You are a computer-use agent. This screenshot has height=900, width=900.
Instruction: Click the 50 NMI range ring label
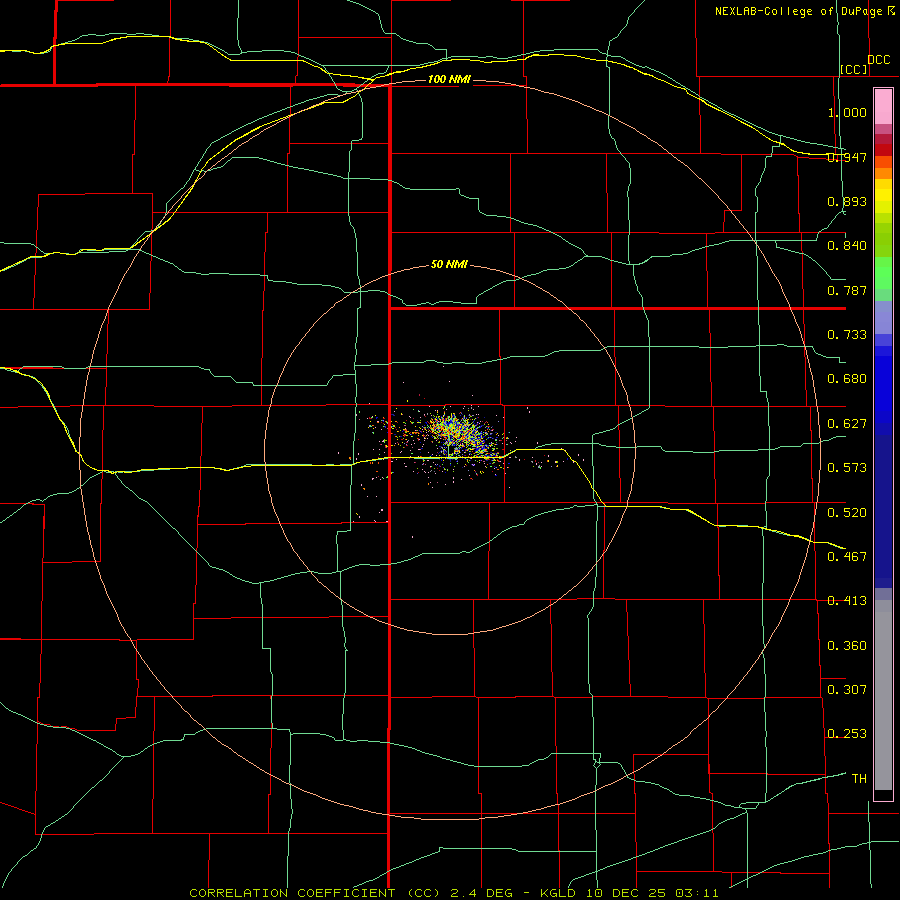click(x=449, y=265)
